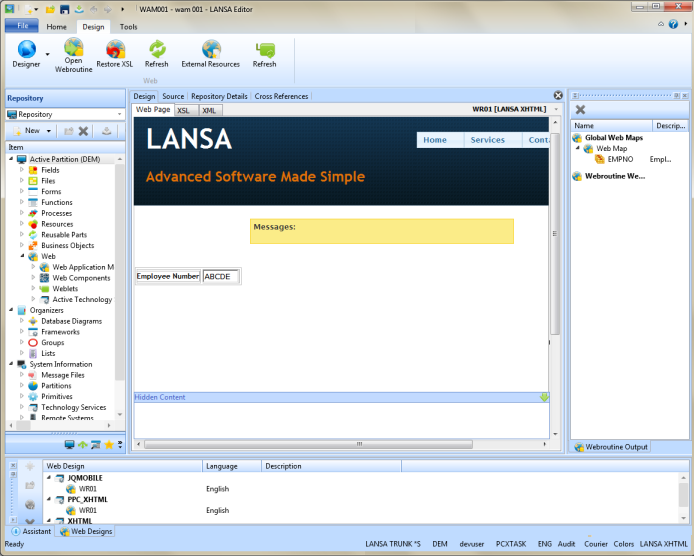694x556 pixels.
Task: Click 'LANSA XHTML' in the status bar
Action: point(663,544)
